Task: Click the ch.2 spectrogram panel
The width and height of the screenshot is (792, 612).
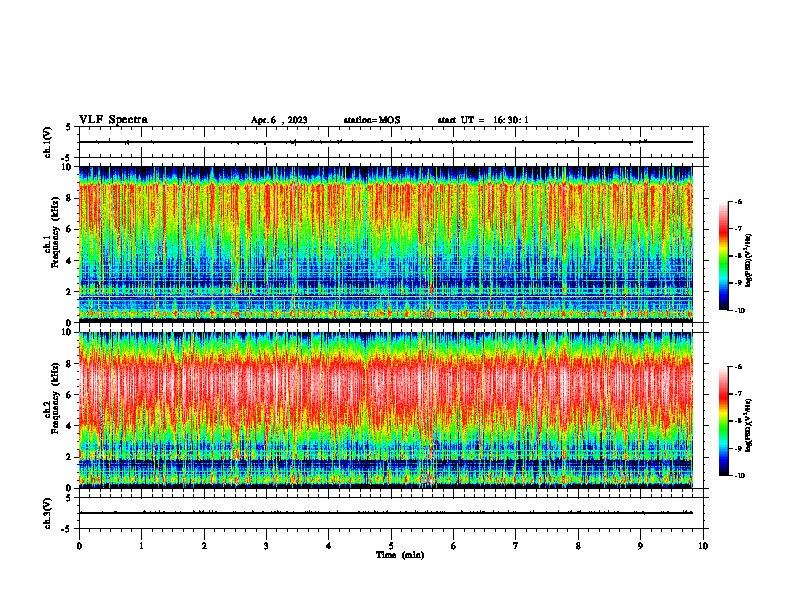Action: pyautogui.click(x=386, y=410)
